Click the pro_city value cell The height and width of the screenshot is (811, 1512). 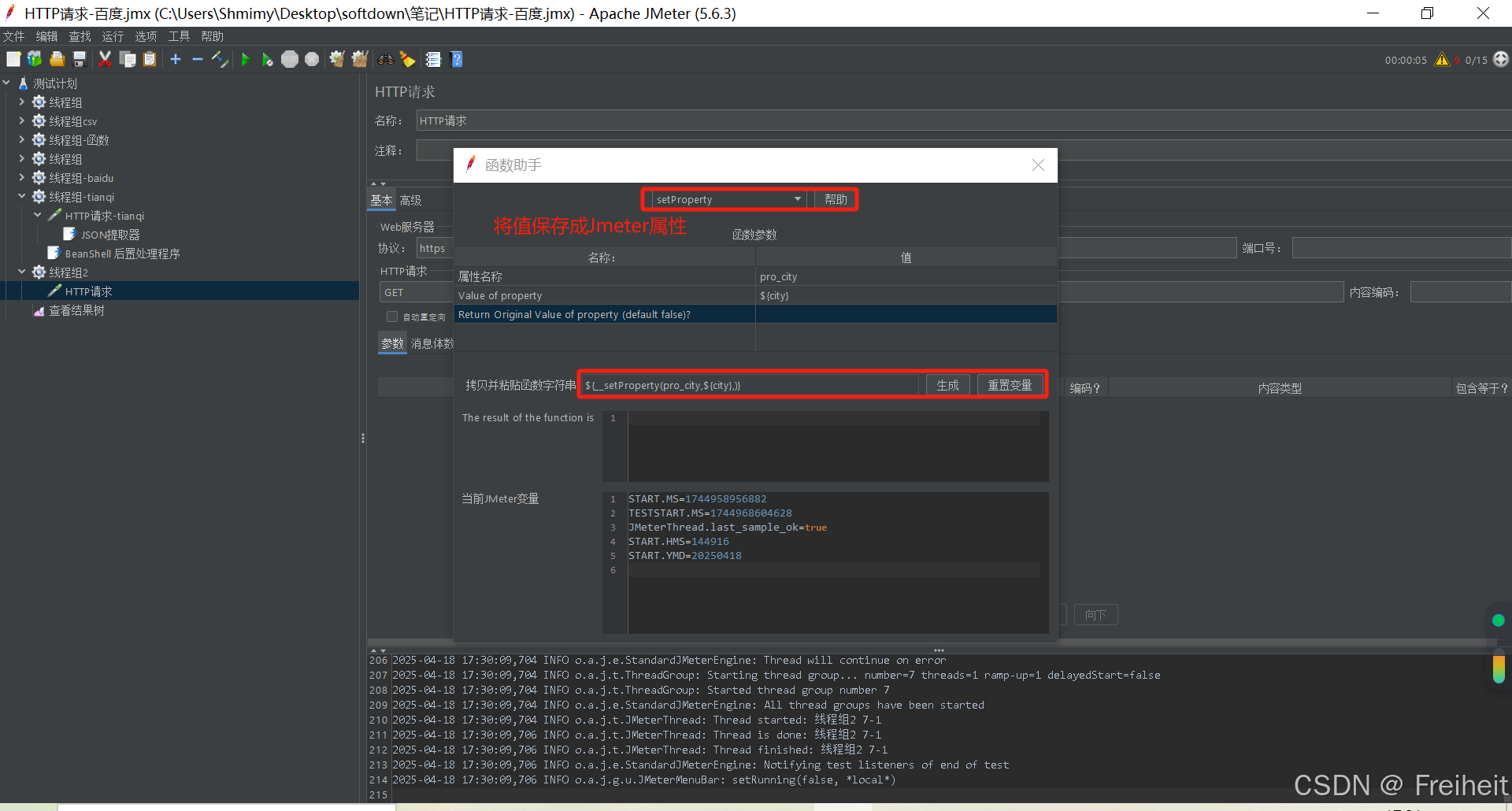(x=906, y=276)
